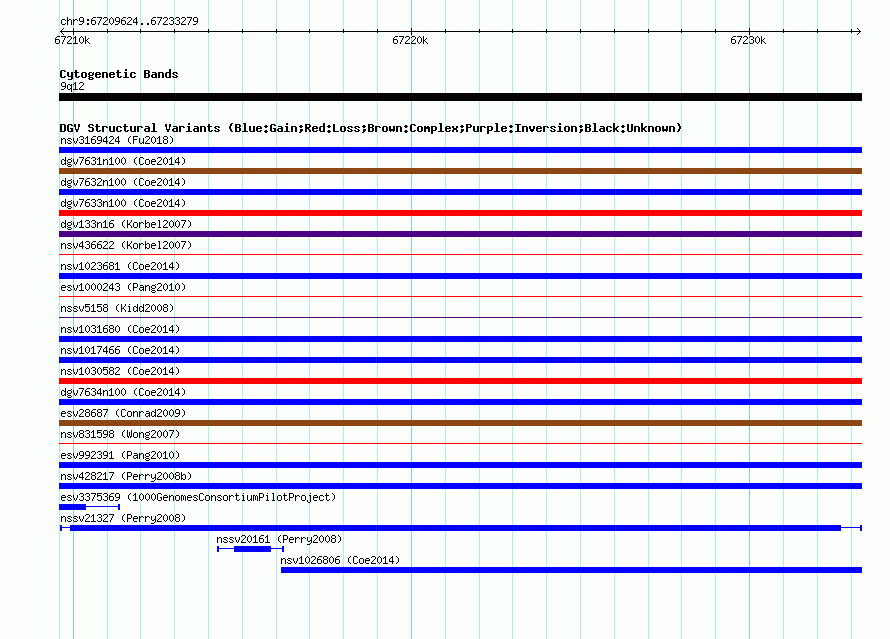Click the 67230k ruler tick label
This screenshot has width=890, height=639.
click(748, 40)
